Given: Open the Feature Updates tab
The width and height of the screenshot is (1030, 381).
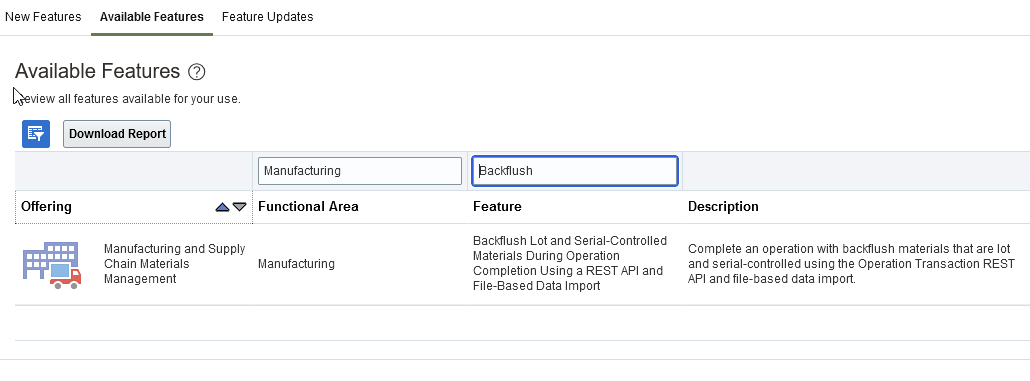Looking at the screenshot, I should 267,16.
